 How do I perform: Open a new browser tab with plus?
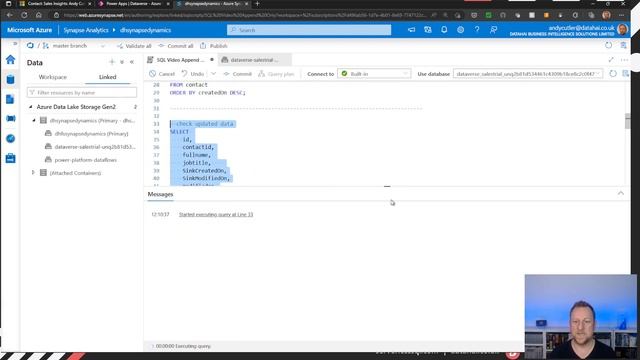click(257, 4)
